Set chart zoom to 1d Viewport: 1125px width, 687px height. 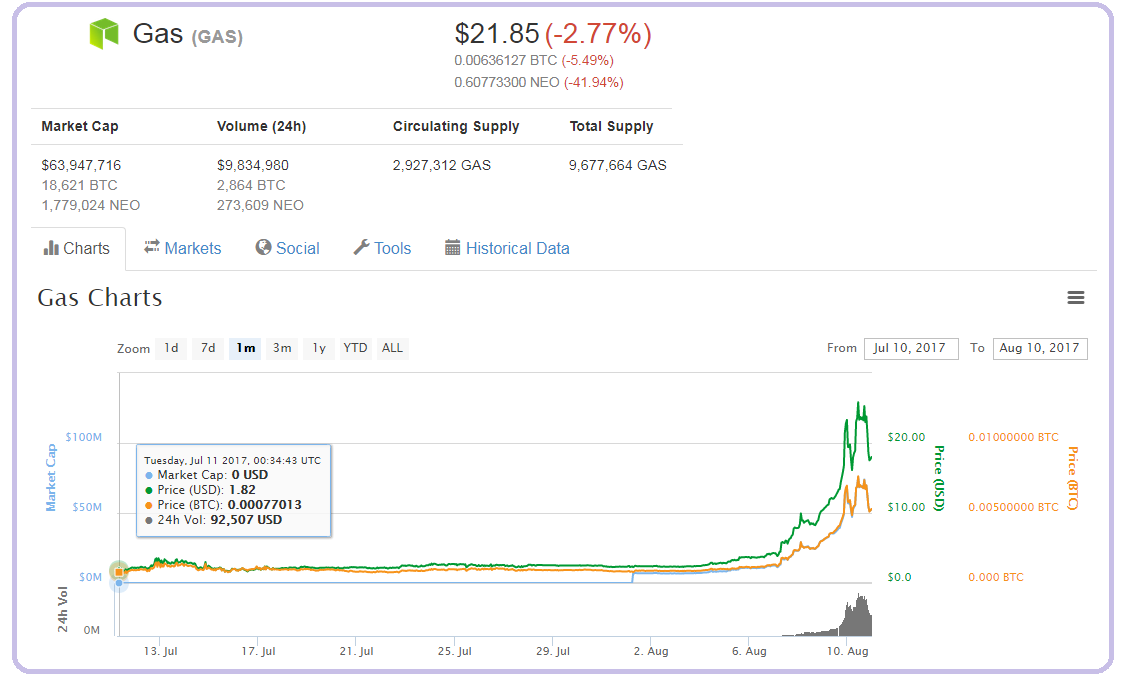[171, 348]
